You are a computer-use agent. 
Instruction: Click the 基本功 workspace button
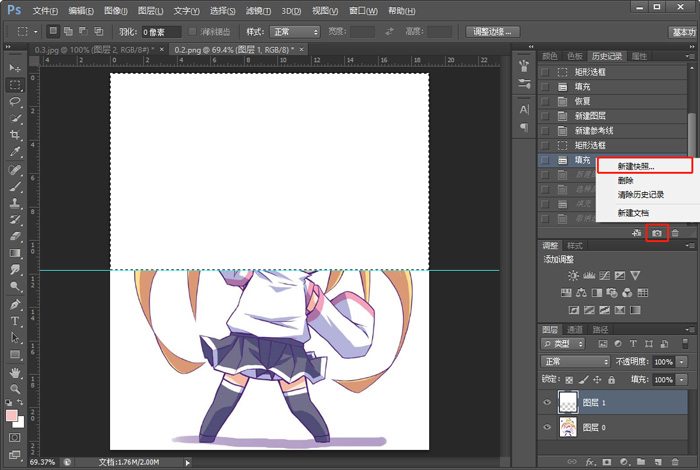683,32
